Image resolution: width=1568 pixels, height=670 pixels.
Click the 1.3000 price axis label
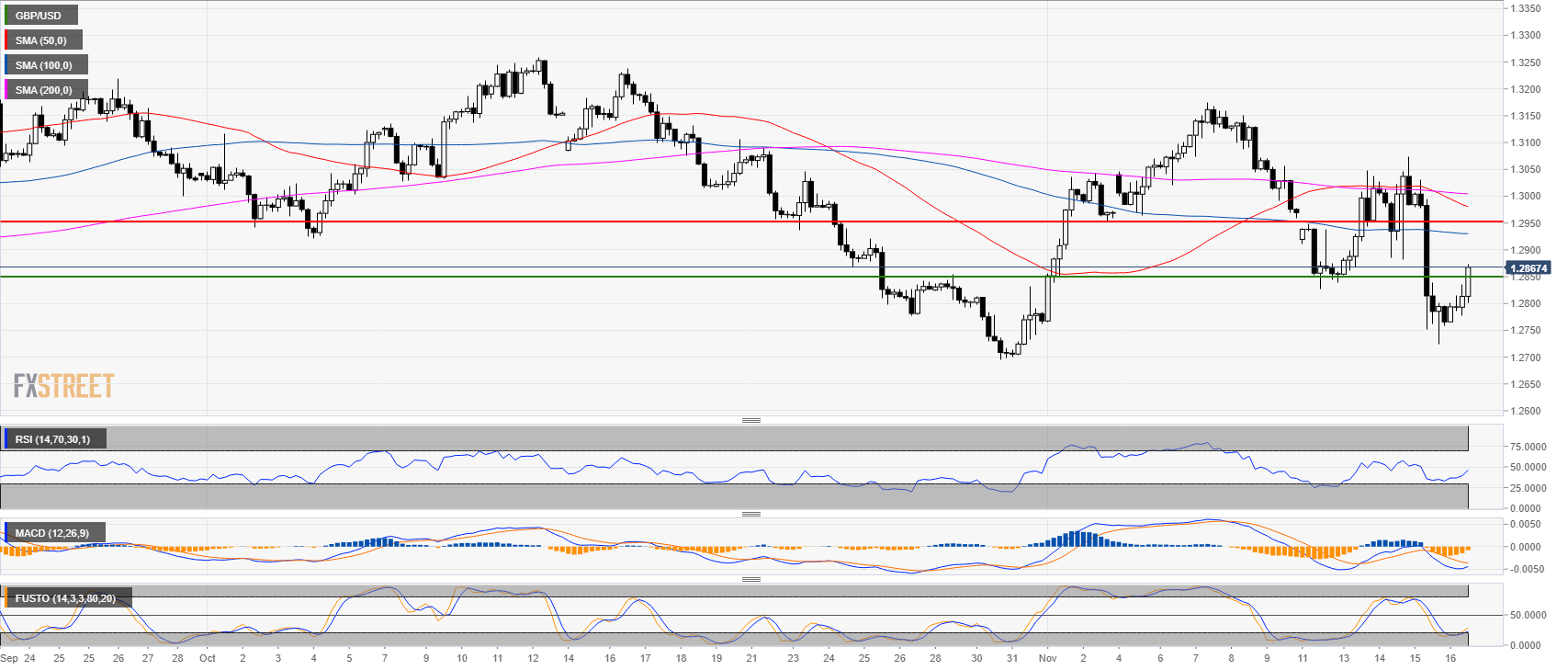click(1526, 197)
